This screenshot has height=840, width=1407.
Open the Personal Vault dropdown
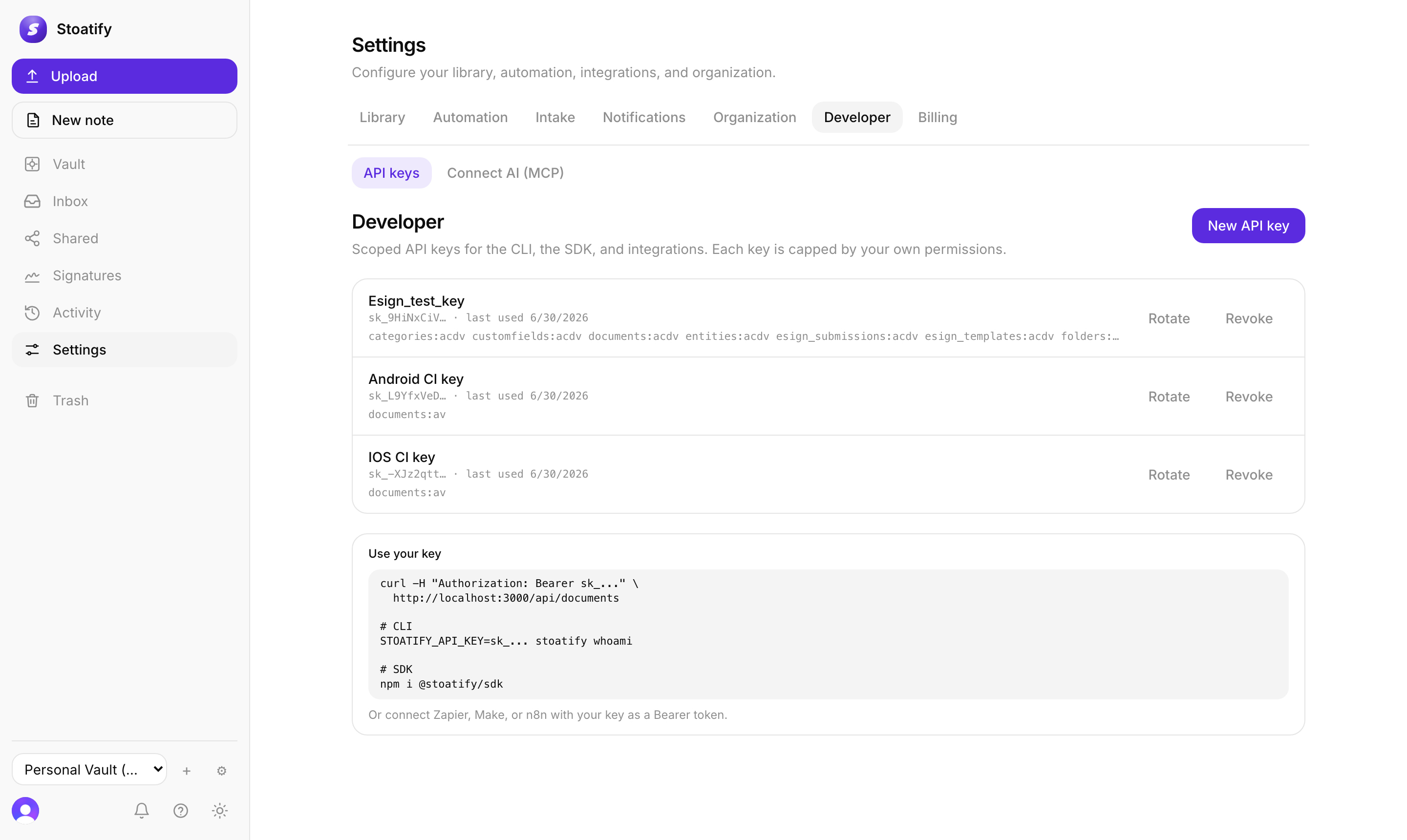(x=89, y=769)
